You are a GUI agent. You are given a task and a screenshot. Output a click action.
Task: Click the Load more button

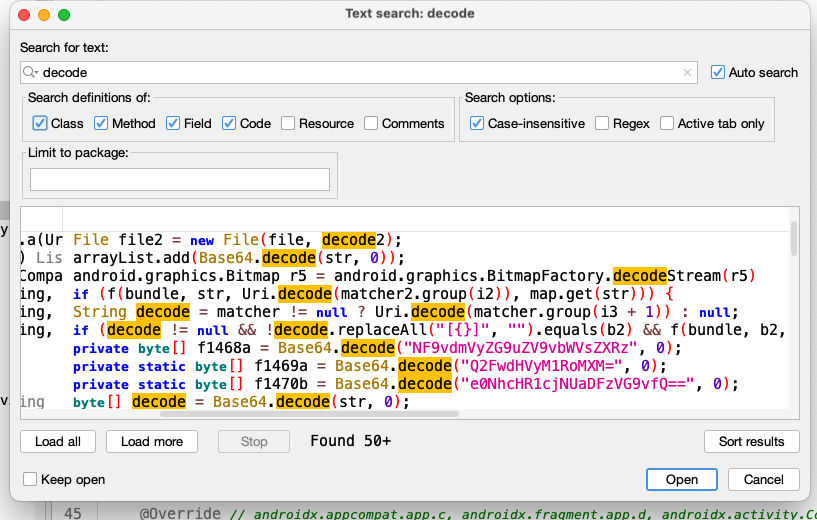point(152,441)
